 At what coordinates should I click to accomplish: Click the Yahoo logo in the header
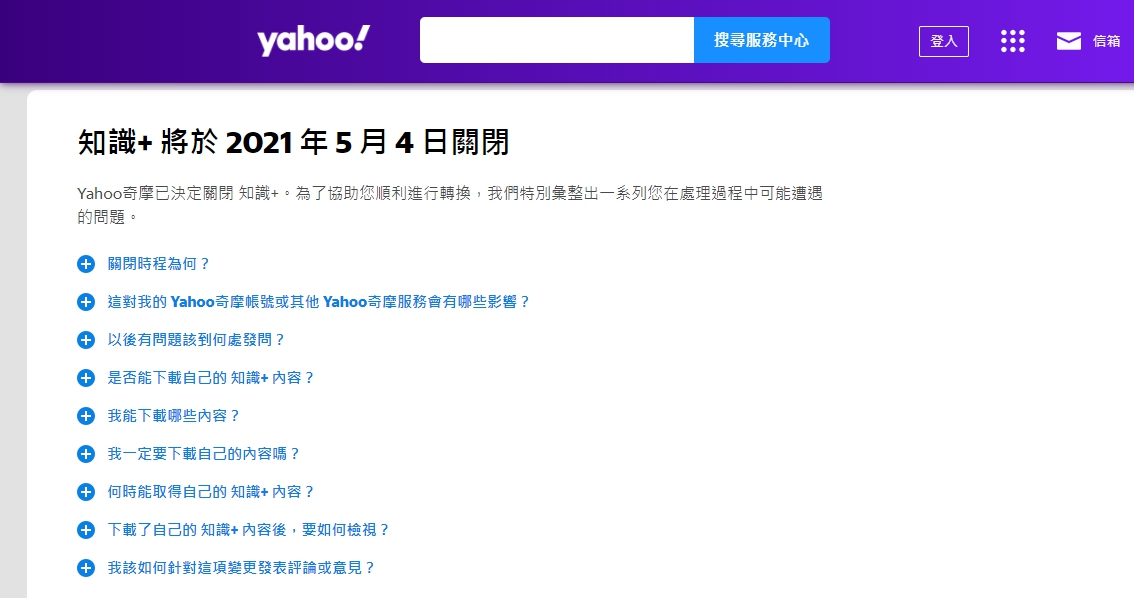click(314, 39)
